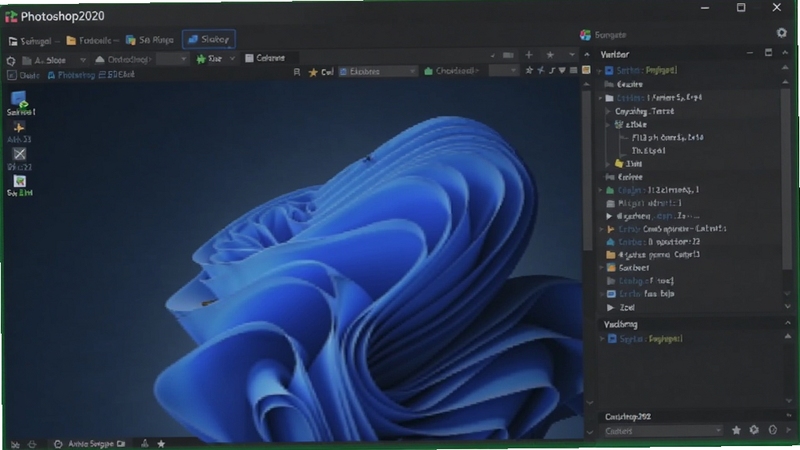Collapse the Vurldor panel with its up chevron
Screen dimensions: 800x450
click(785, 53)
